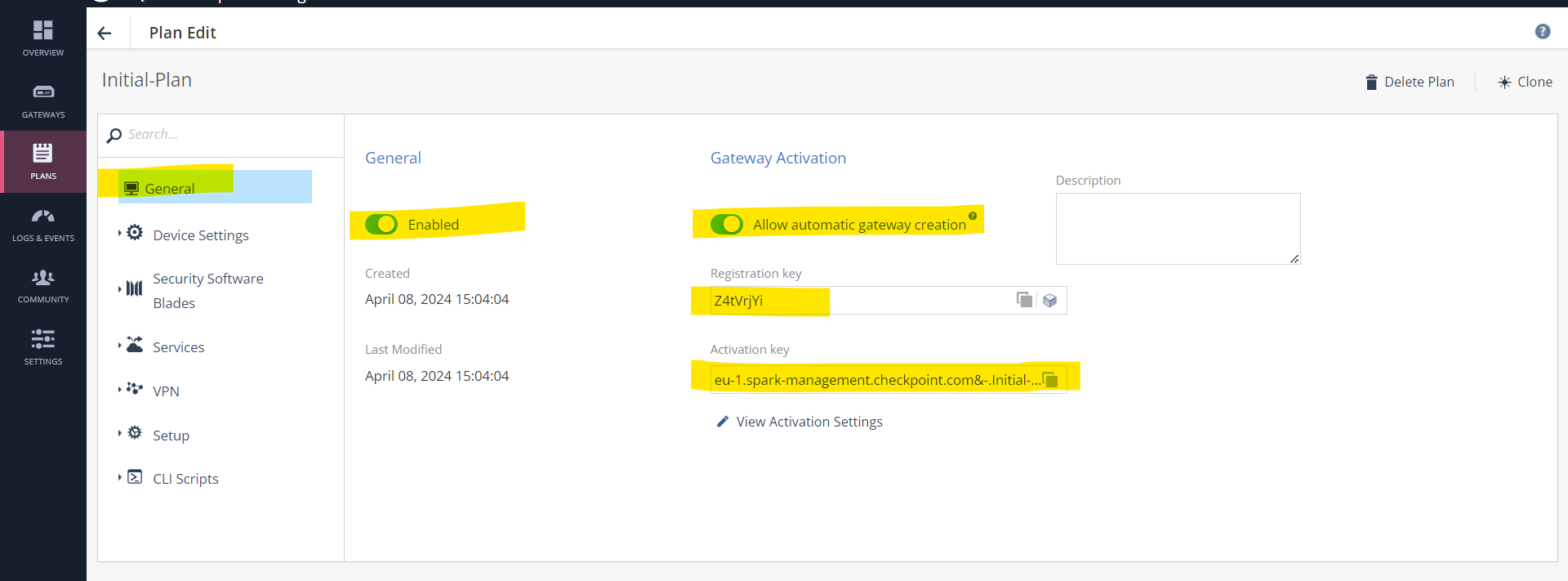Expand the CLI Scripts node
This screenshot has height=581, width=1568.
[x=120, y=477]
